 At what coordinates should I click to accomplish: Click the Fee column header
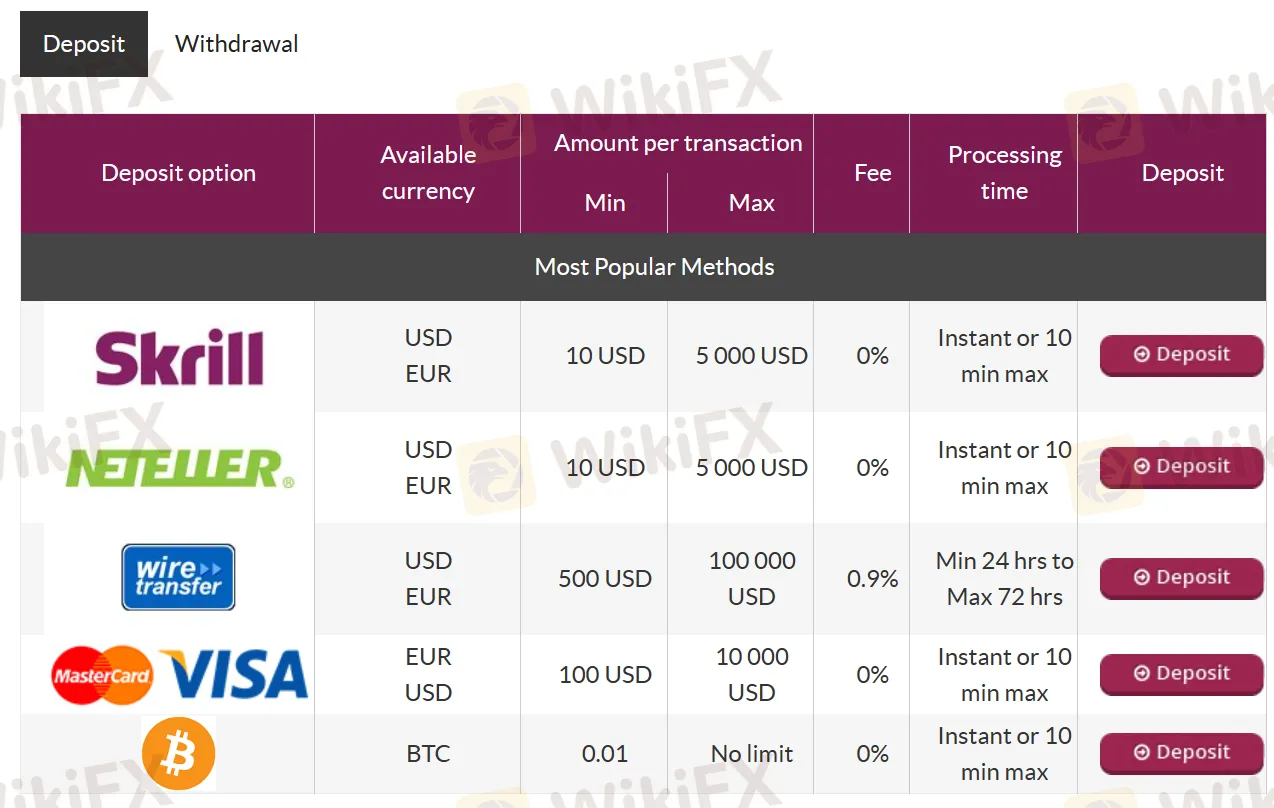point(872,173)
